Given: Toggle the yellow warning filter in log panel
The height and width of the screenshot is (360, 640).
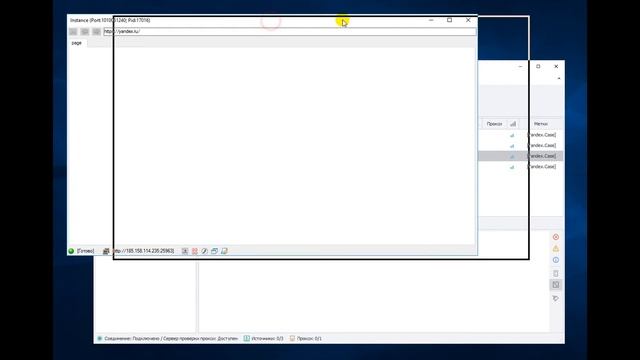Looking at the screenshot, I should (x=556, y=249).
